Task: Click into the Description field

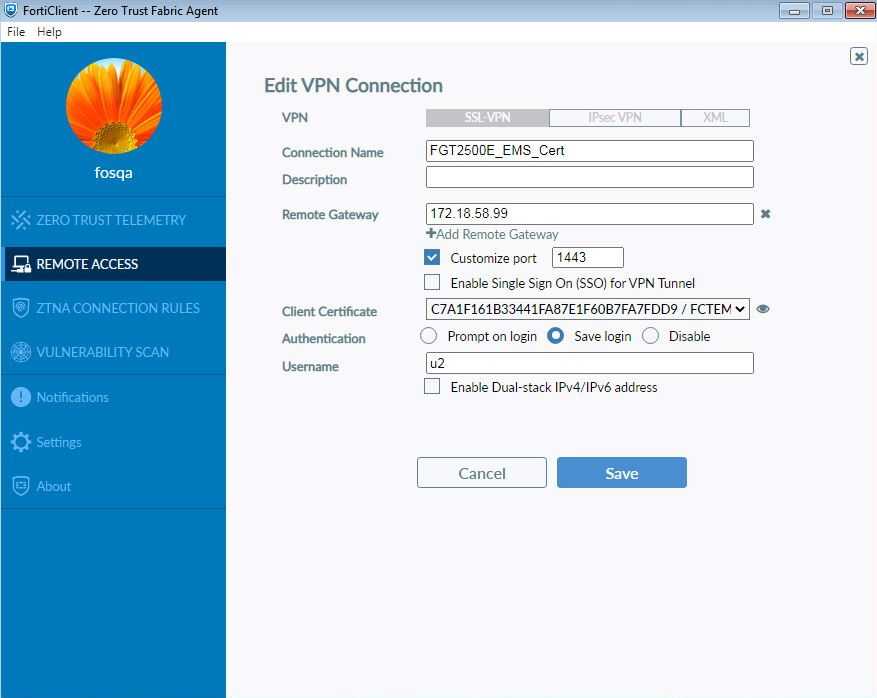Action: [x=590, y=178]
